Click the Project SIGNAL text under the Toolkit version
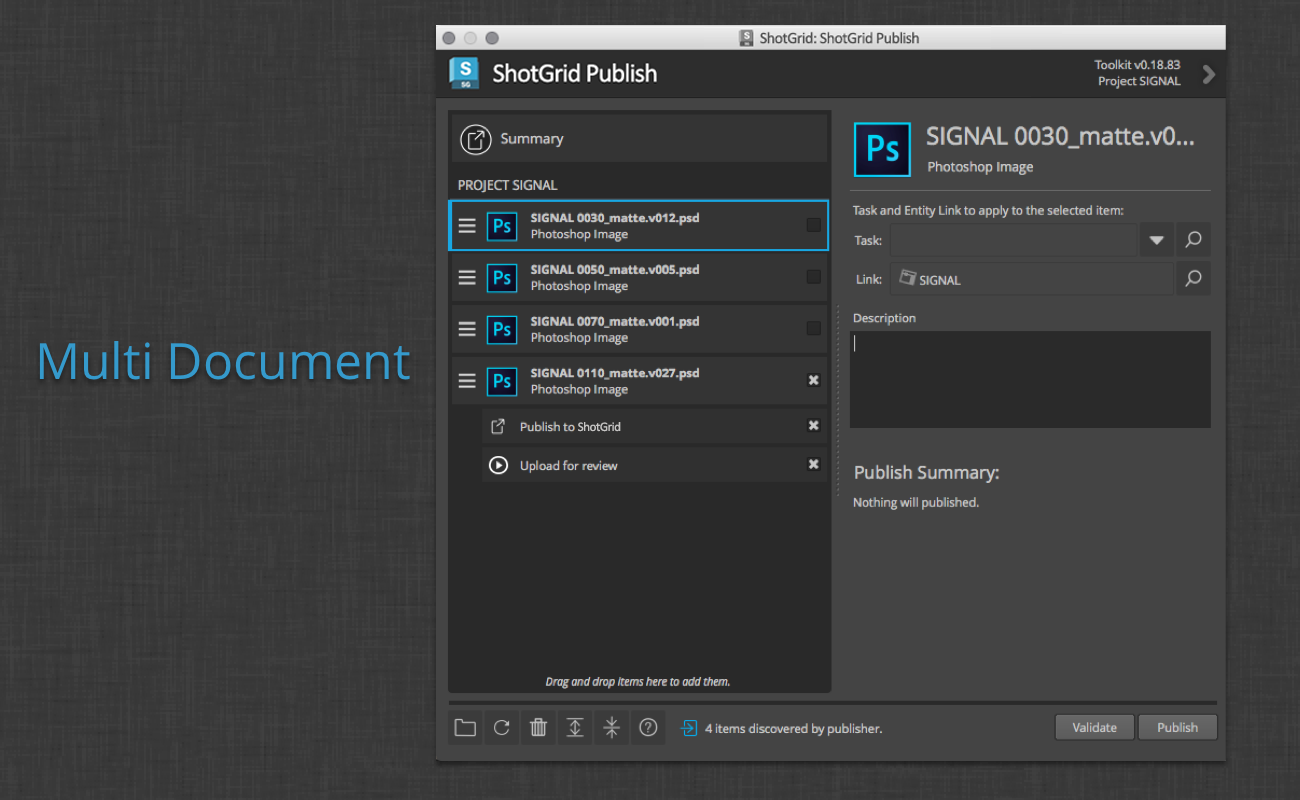Screen dimensions: 1300x800 (1139, 82)
